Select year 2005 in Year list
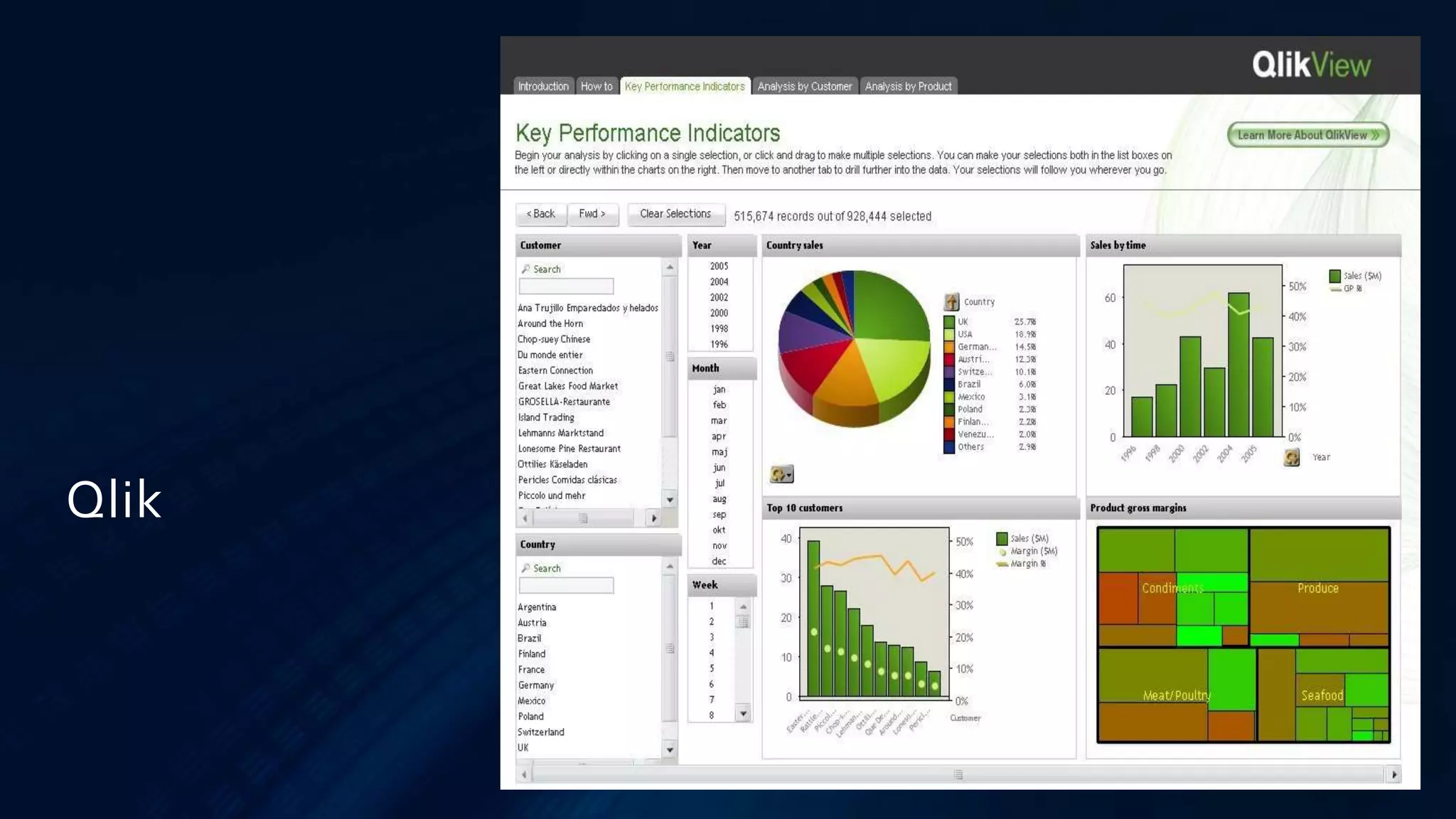 pyautogui.click(x=719, y=266)
